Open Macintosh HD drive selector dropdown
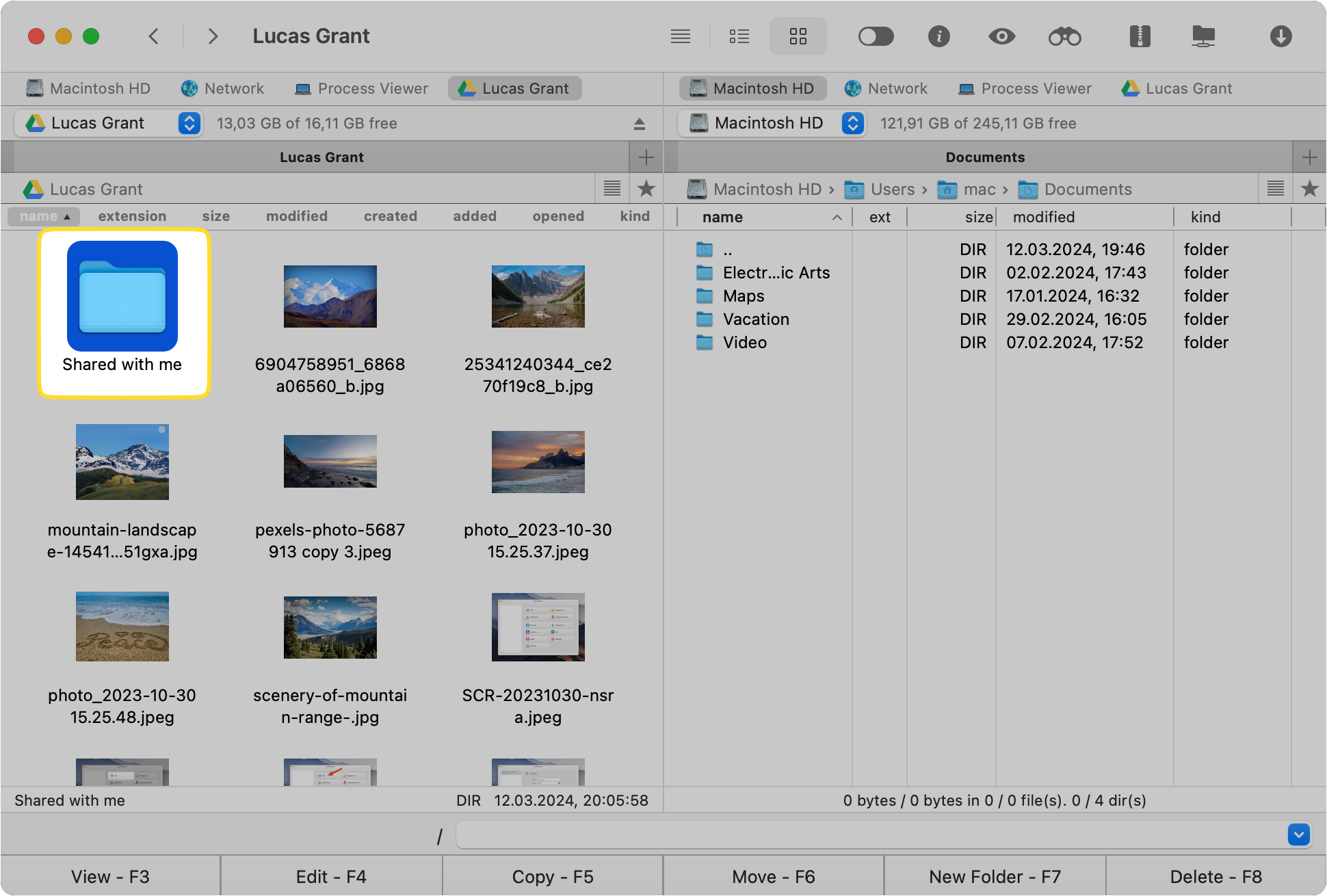 [x=772, y=123]
